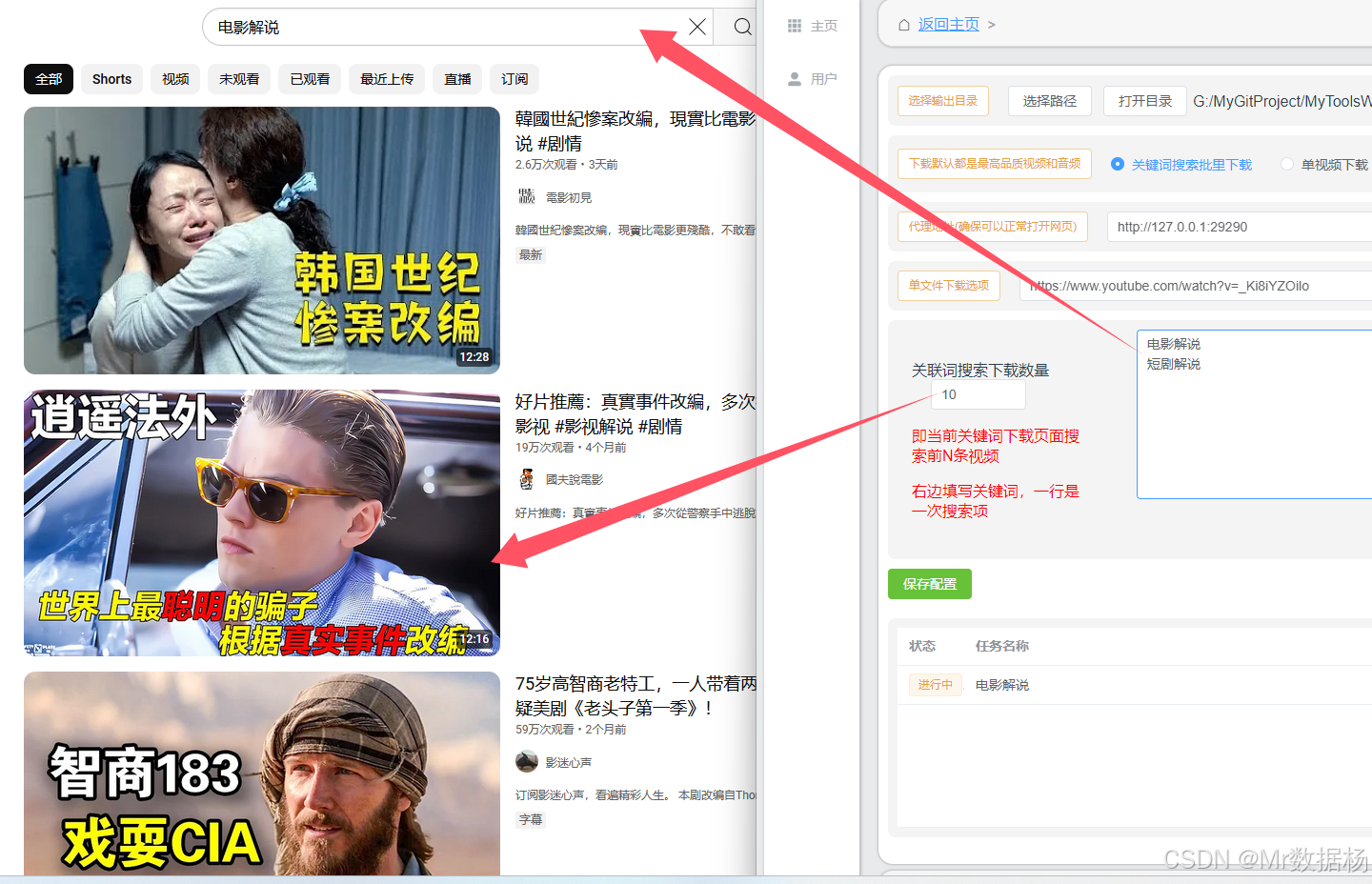Click 19万次观看 · 4个月前 text
This screenshot has width=1372, height=884.
(x=571, y=447)
